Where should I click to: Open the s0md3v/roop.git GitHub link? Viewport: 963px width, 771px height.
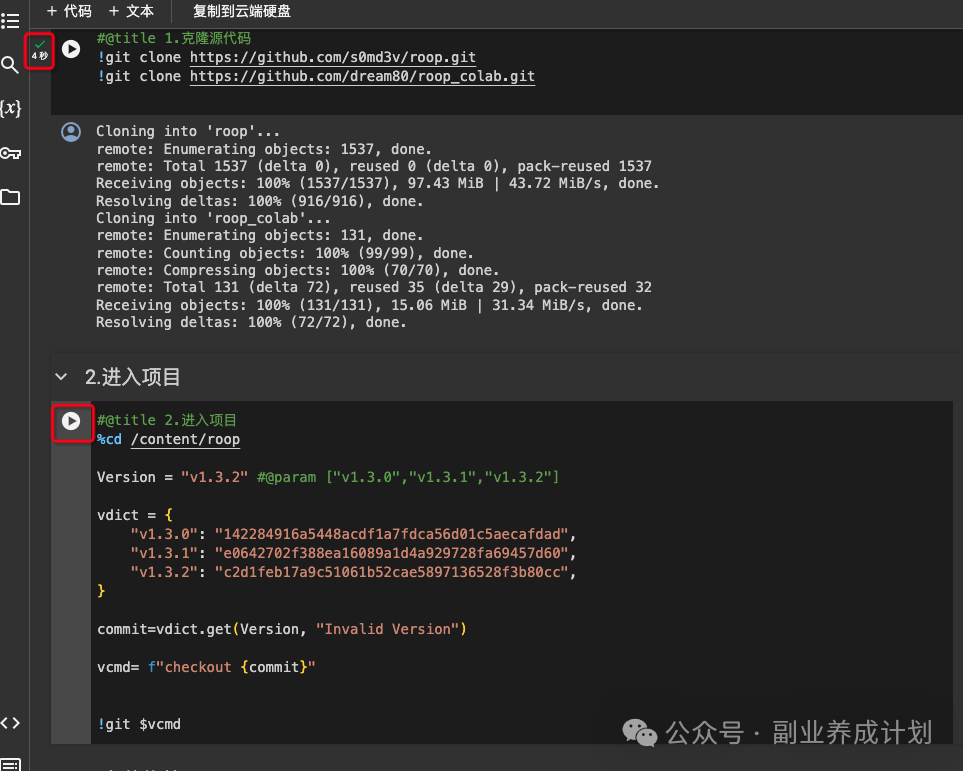click(332, 58)
